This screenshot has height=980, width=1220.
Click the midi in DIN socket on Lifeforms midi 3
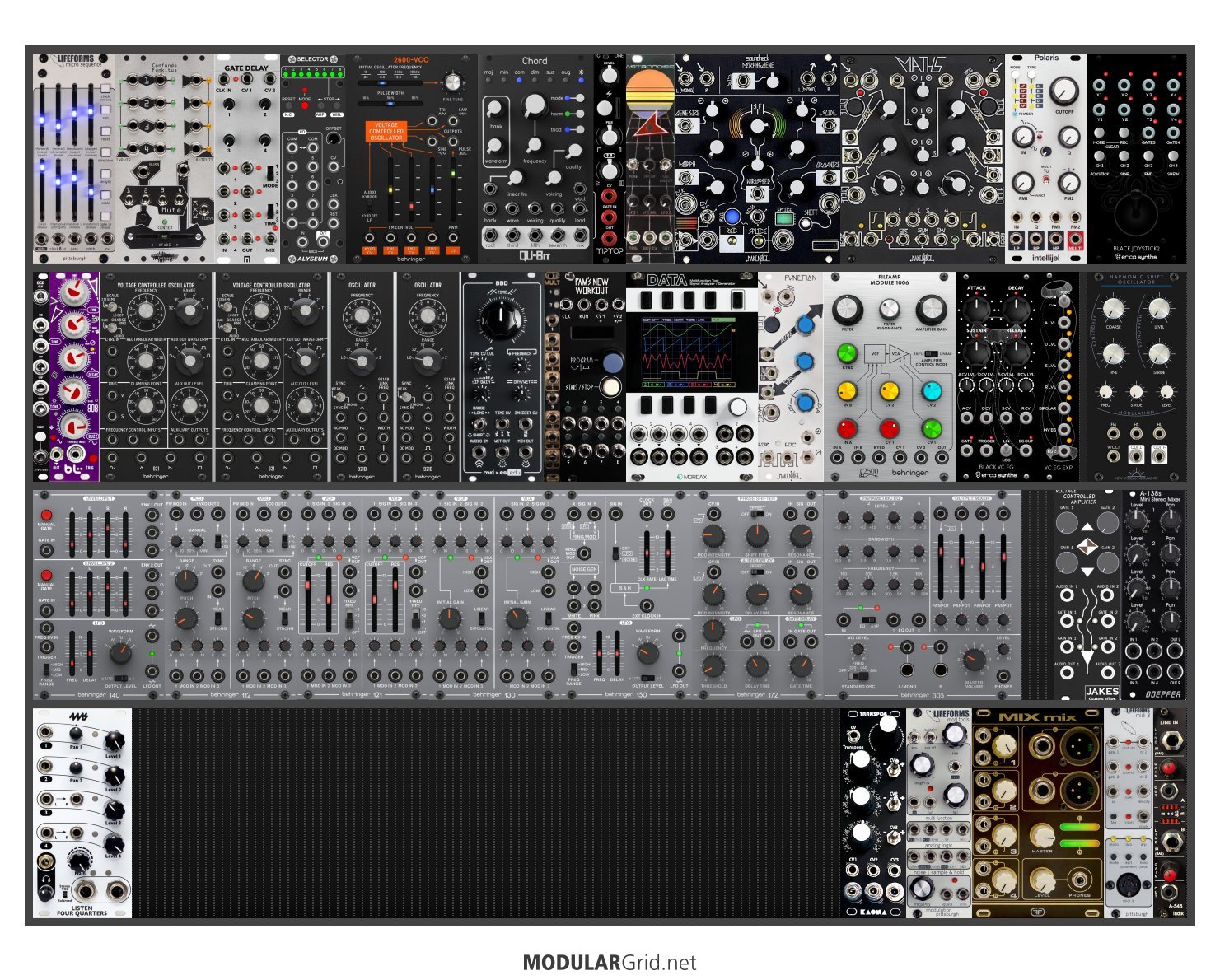pos(1129,885)
